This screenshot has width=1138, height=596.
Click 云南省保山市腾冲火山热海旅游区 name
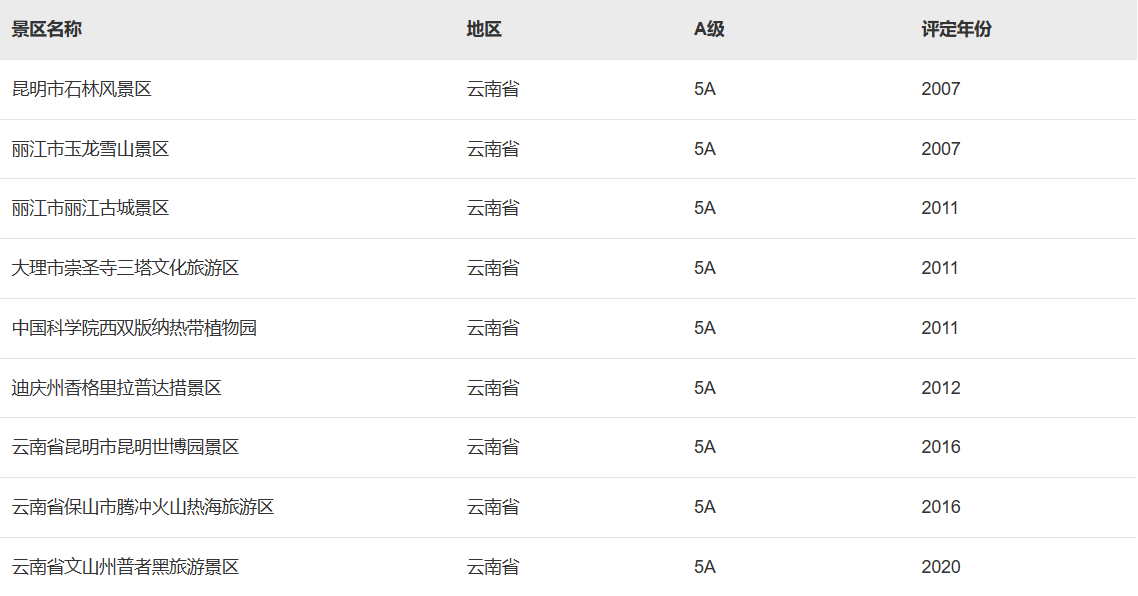(143, 507)
